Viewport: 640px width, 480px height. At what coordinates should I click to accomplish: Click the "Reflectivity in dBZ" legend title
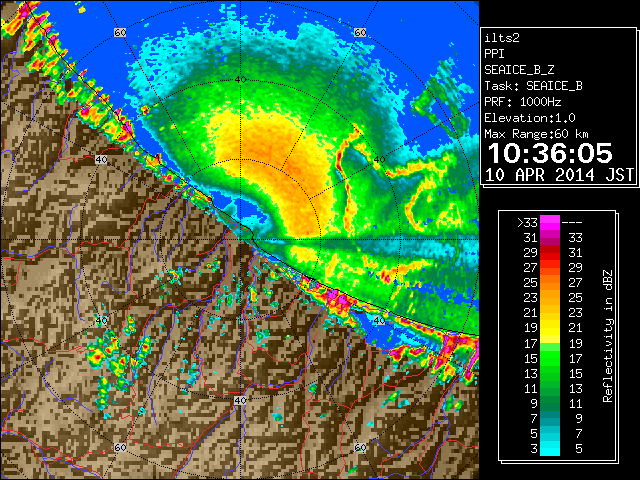[608, 336]
